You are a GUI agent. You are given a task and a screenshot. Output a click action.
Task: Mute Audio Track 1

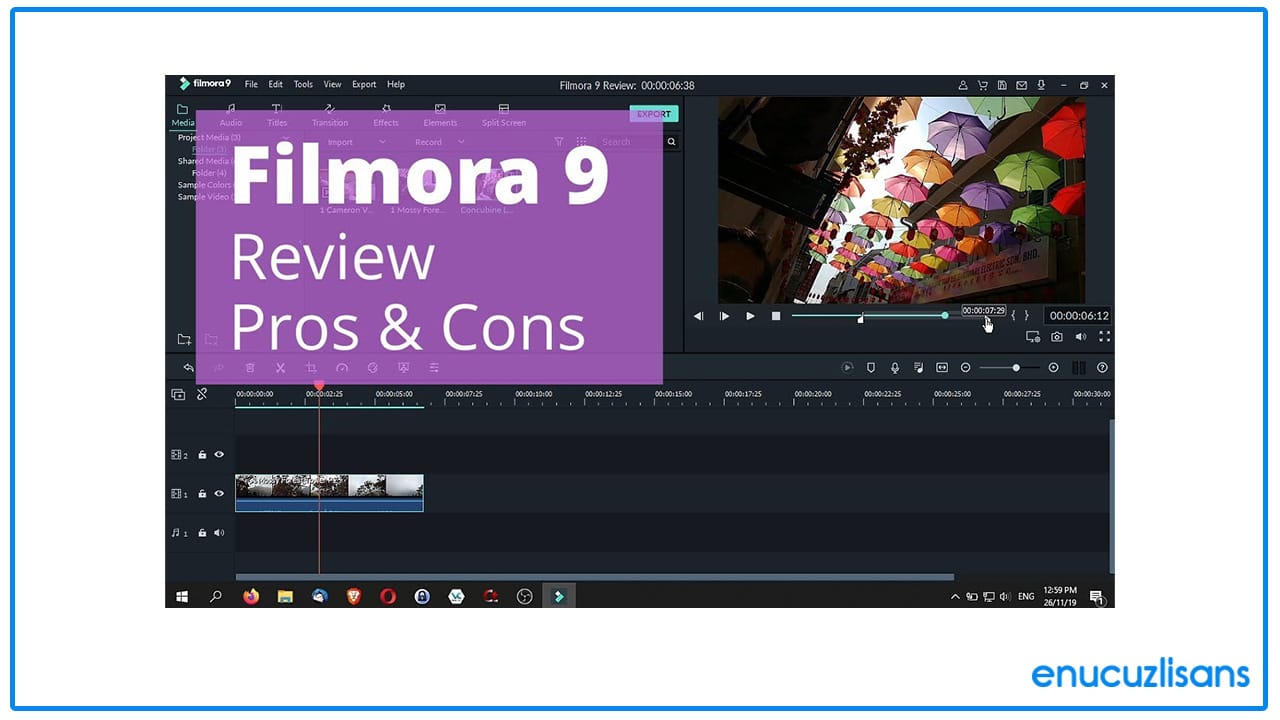tap(219, 533)
